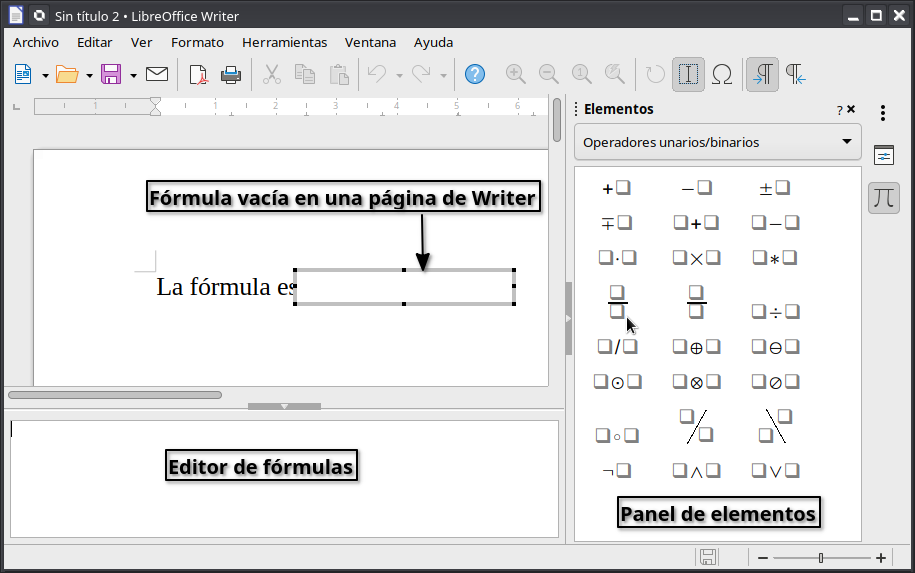Insert the asterisk multiplication operator
Viewport: 915px width, 573px height.
774,258
